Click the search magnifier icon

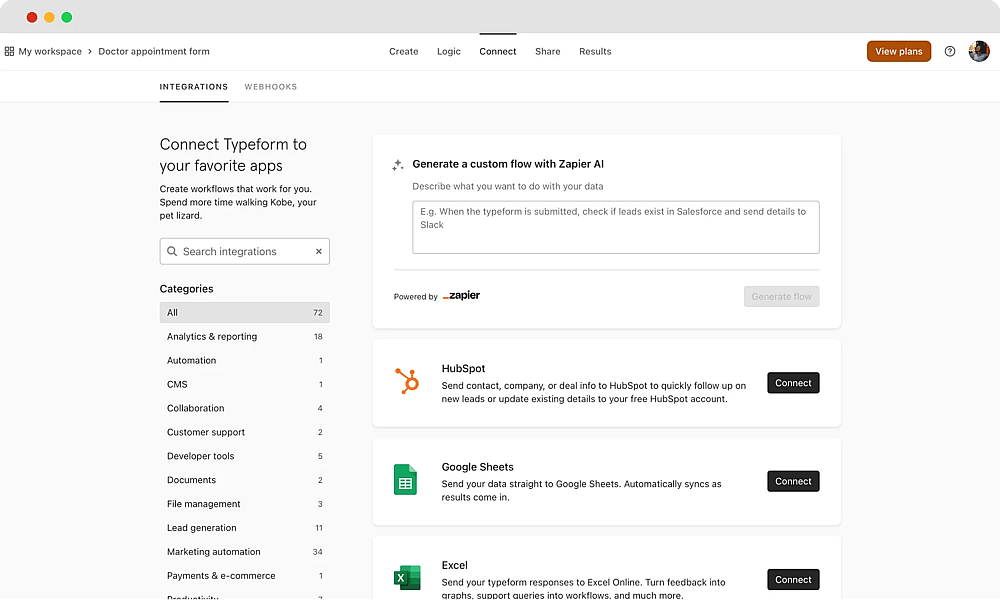(172, 251)
